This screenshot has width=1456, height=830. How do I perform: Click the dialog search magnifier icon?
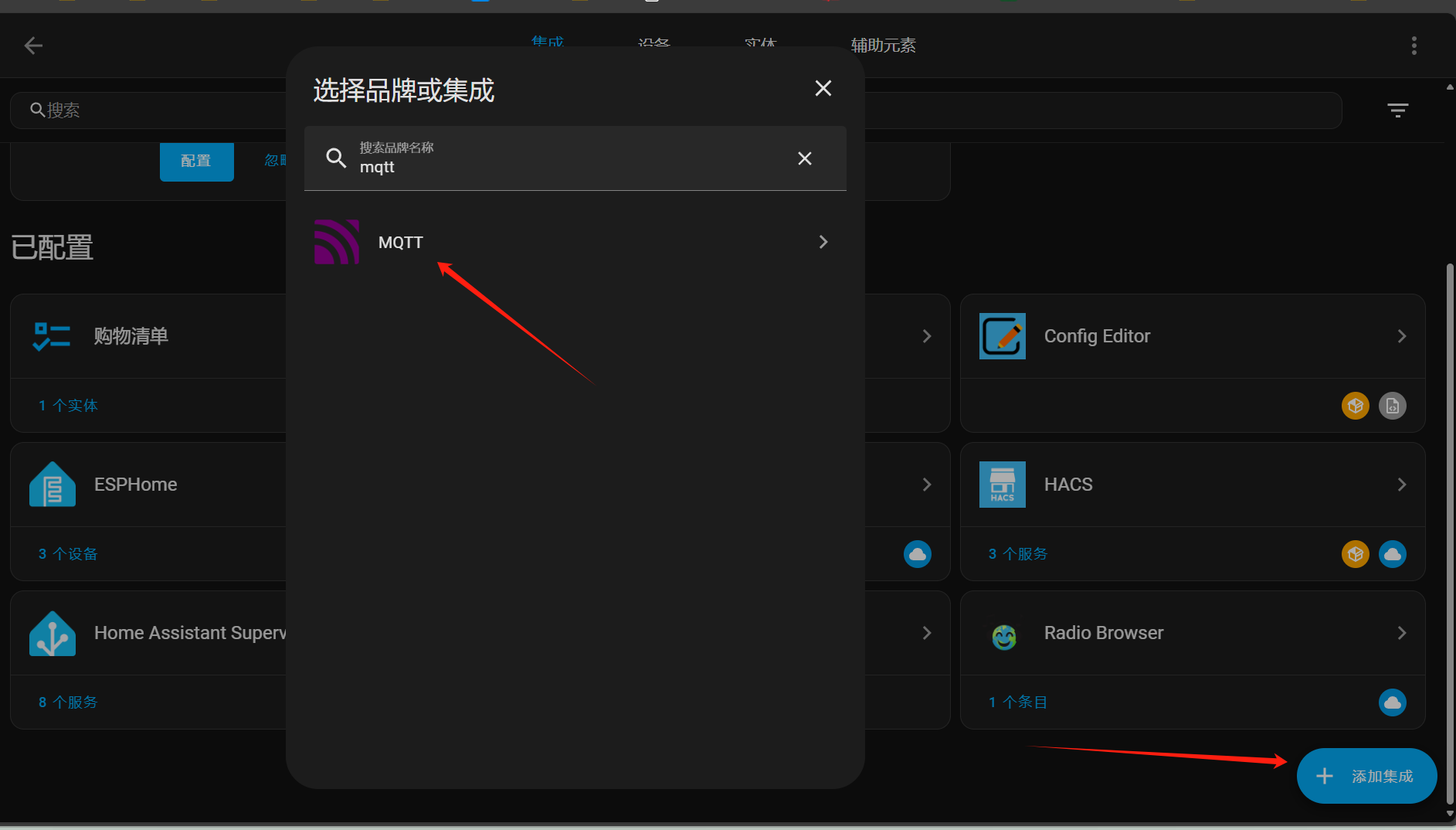click(x=336, y=158)
